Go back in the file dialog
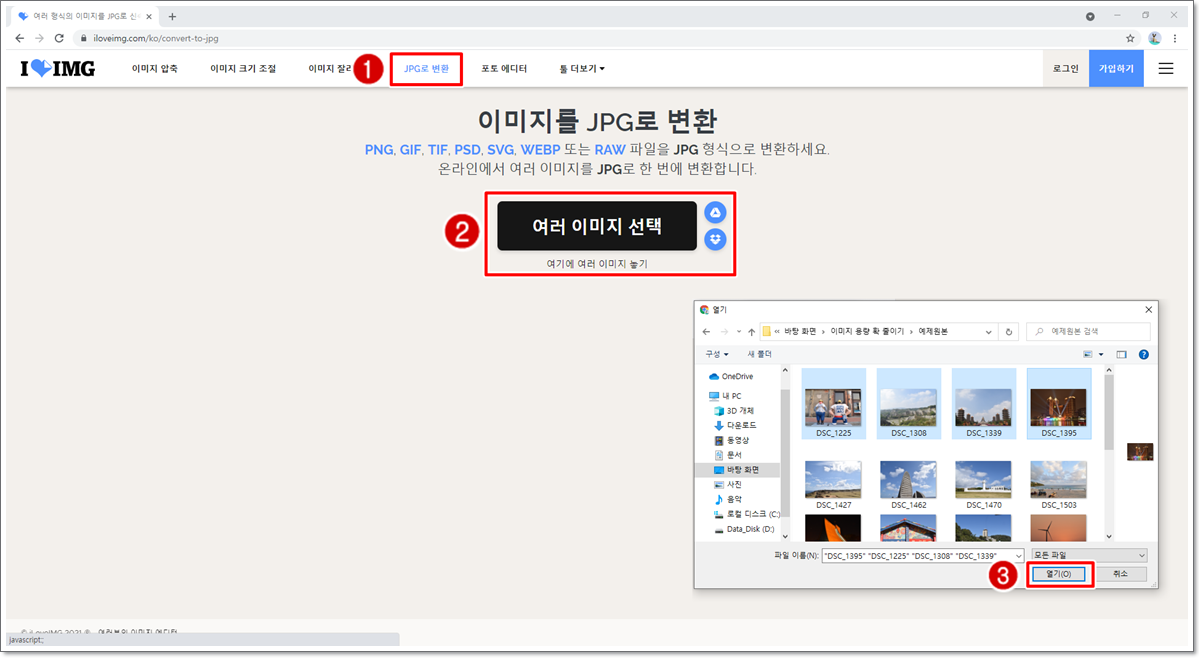1200x658 pixels. (x=706, y=332)
